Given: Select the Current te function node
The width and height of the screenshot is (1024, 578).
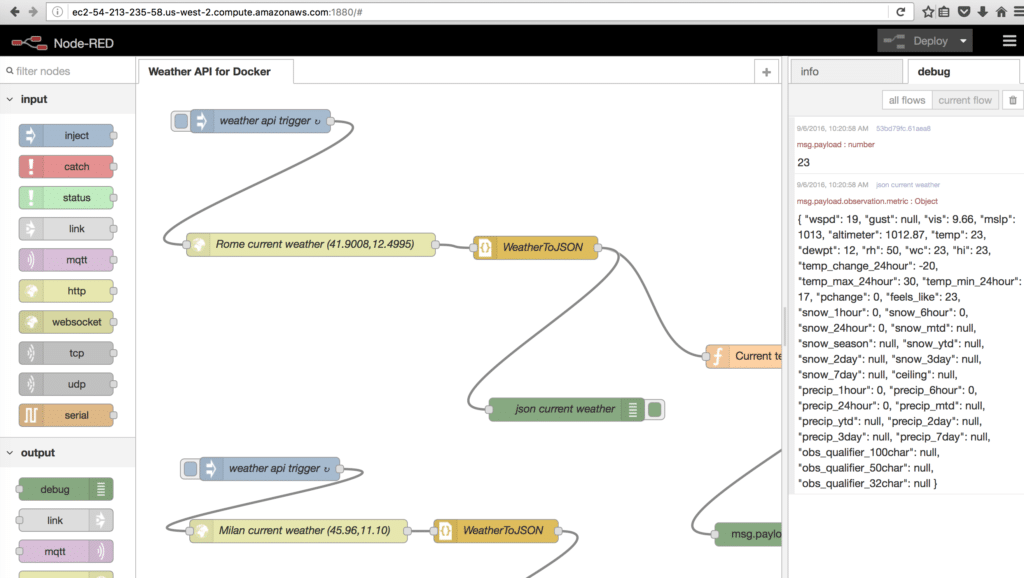Looking at the screenshot, I should point(744,357).
